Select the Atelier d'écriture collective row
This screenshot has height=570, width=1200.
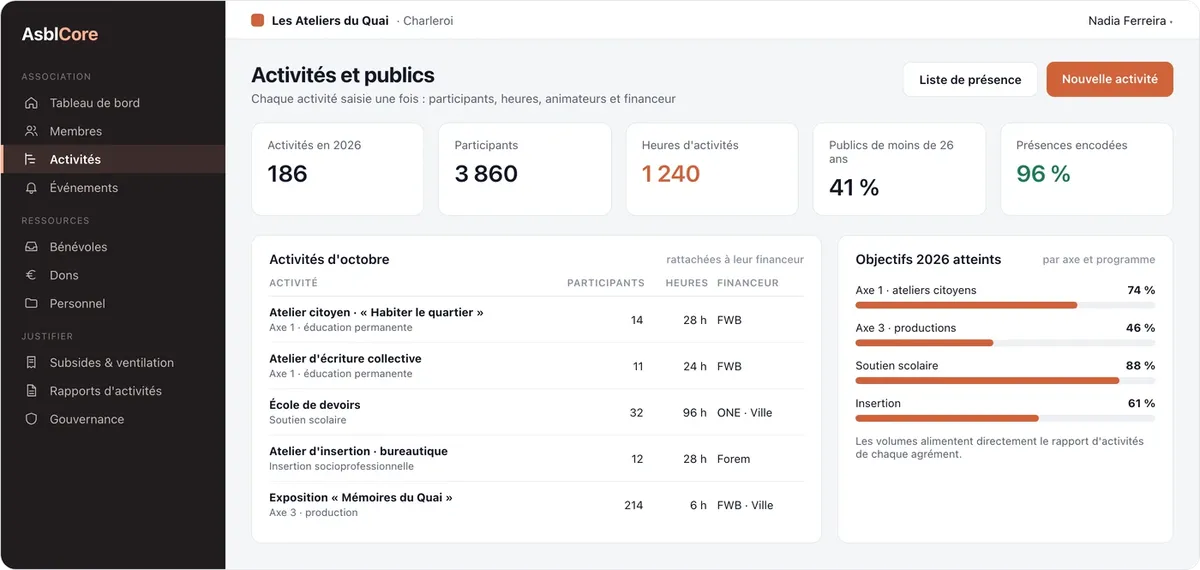click(536, 366)
